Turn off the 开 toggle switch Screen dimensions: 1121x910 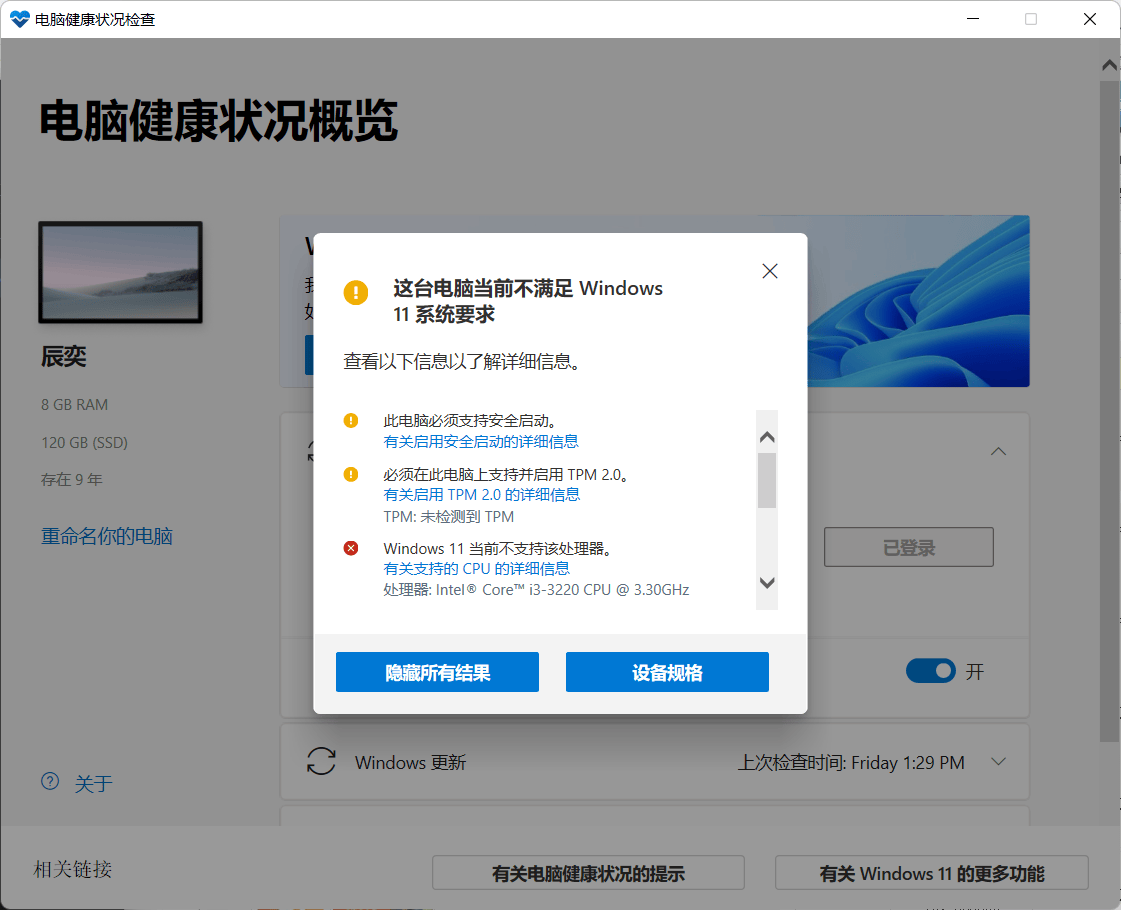click(931, 670)
